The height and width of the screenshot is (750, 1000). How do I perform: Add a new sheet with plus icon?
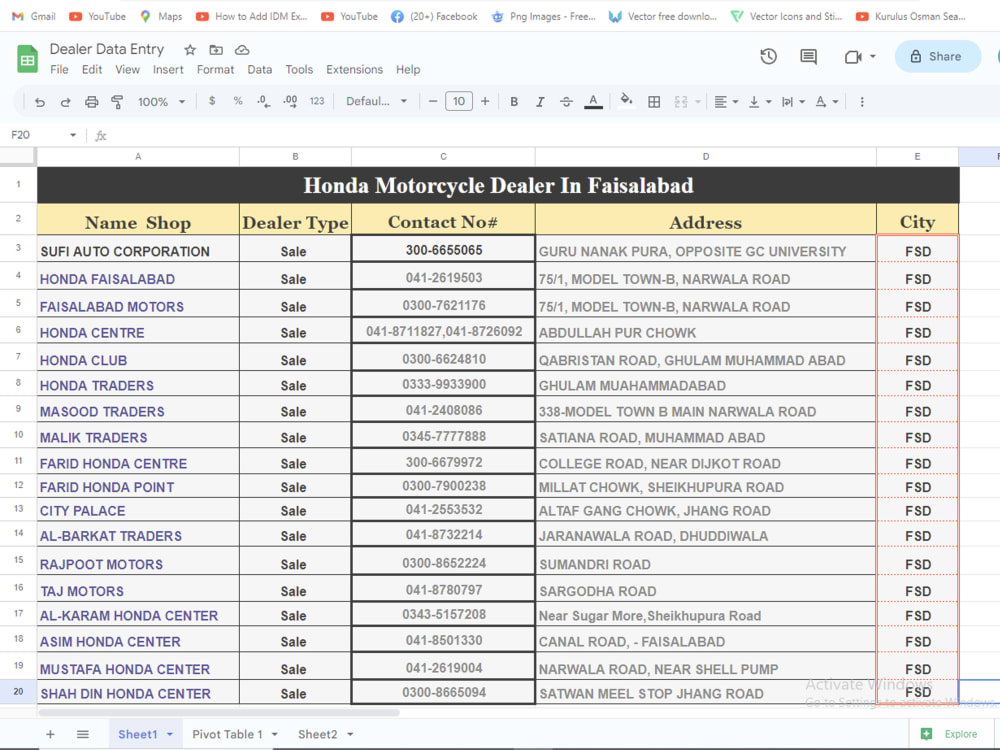50,735
